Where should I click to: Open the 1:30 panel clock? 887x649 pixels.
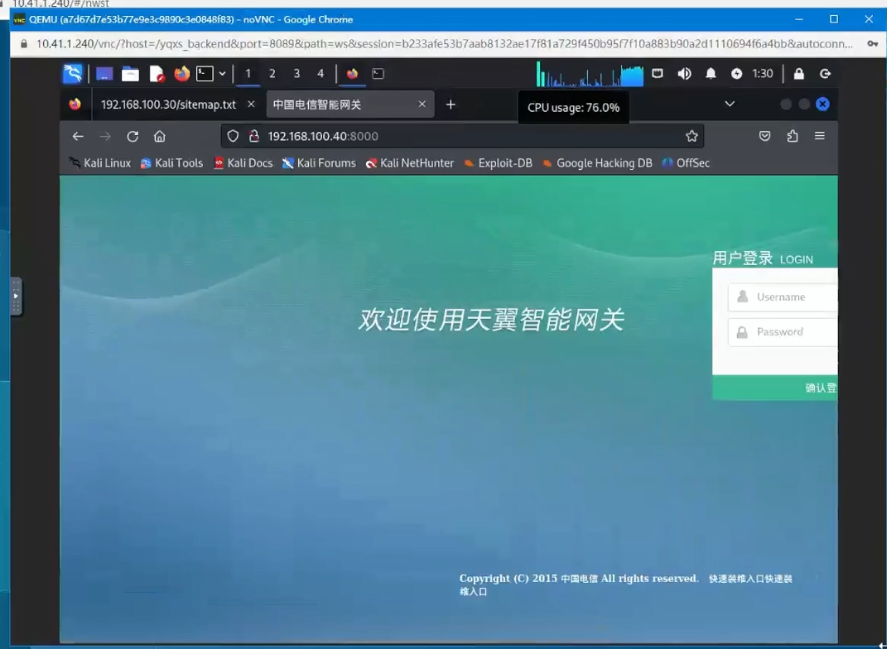[x=763, y=74]
